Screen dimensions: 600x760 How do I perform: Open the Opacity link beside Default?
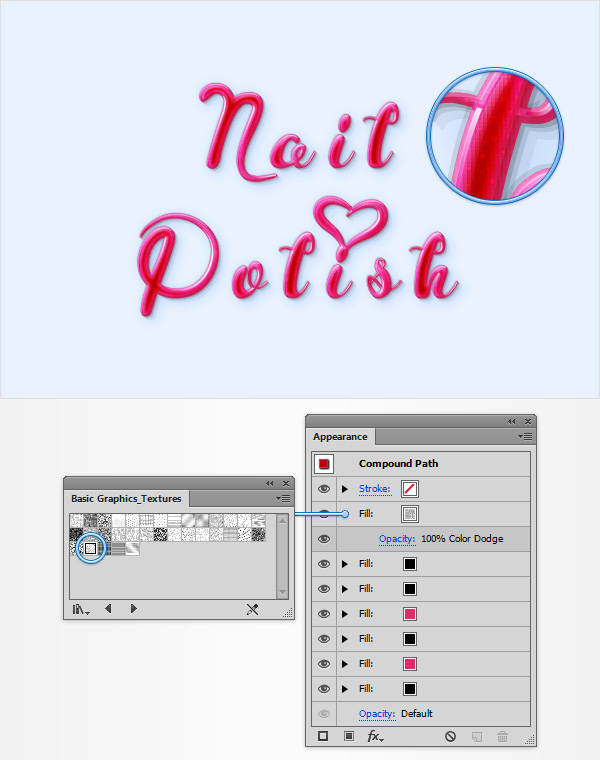pyautogui.click(x=377, y=714)
